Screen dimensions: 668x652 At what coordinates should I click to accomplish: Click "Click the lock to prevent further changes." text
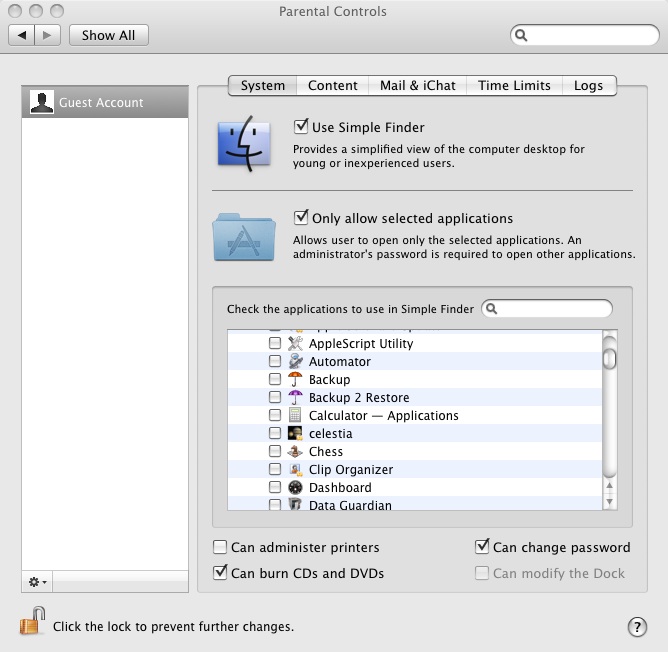[173, 626]
